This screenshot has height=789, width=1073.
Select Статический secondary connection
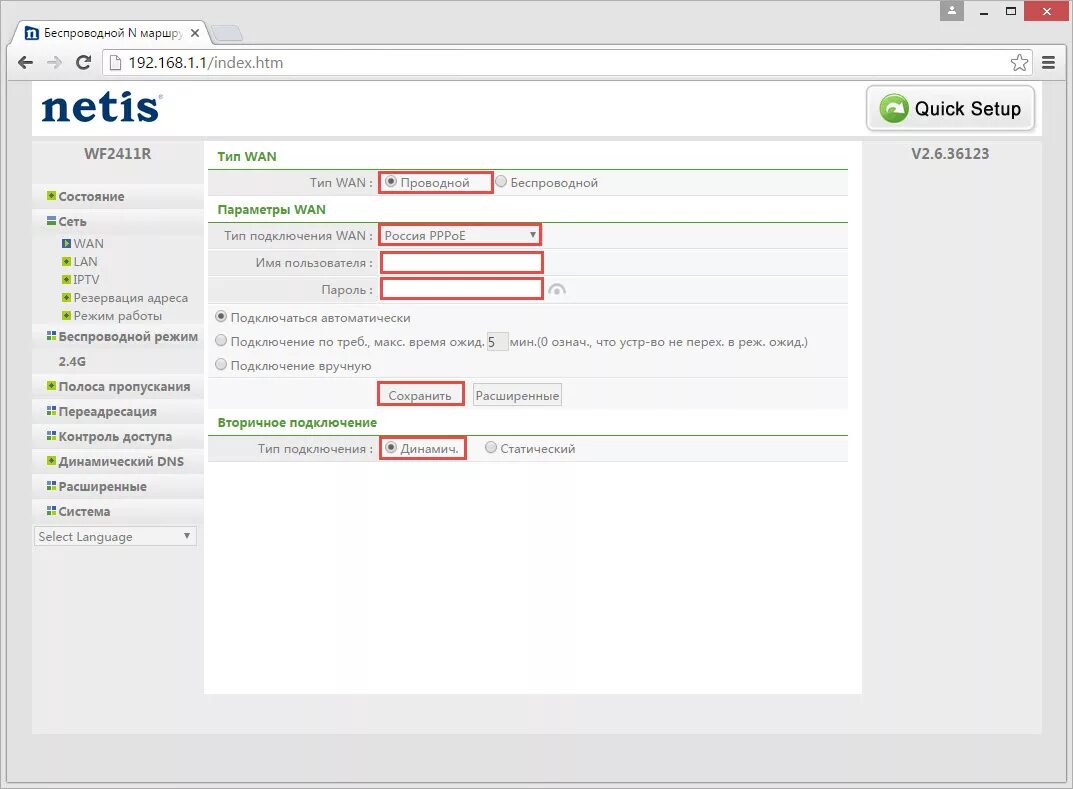click(x=491, y=448)
